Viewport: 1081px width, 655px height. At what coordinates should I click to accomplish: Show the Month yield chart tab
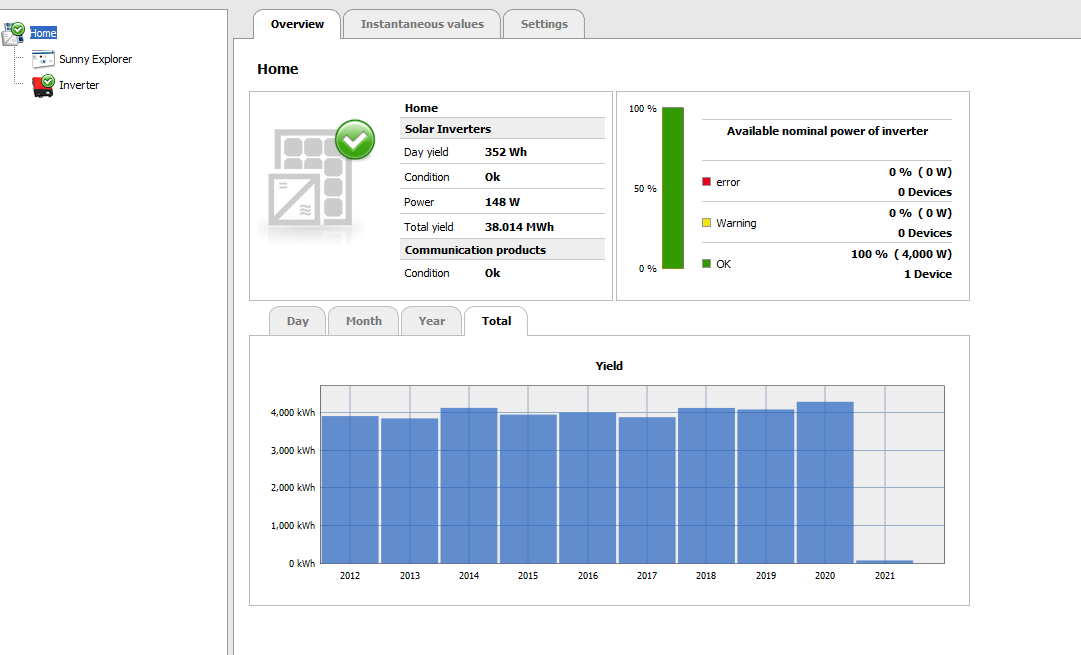(363, 321)
